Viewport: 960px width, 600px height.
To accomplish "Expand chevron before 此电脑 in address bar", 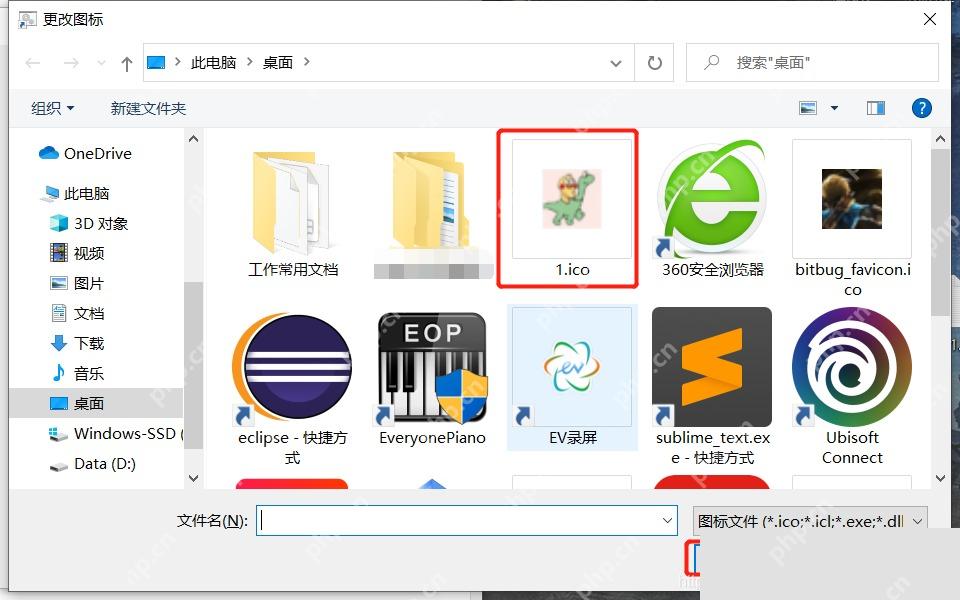I will [178, 62].
